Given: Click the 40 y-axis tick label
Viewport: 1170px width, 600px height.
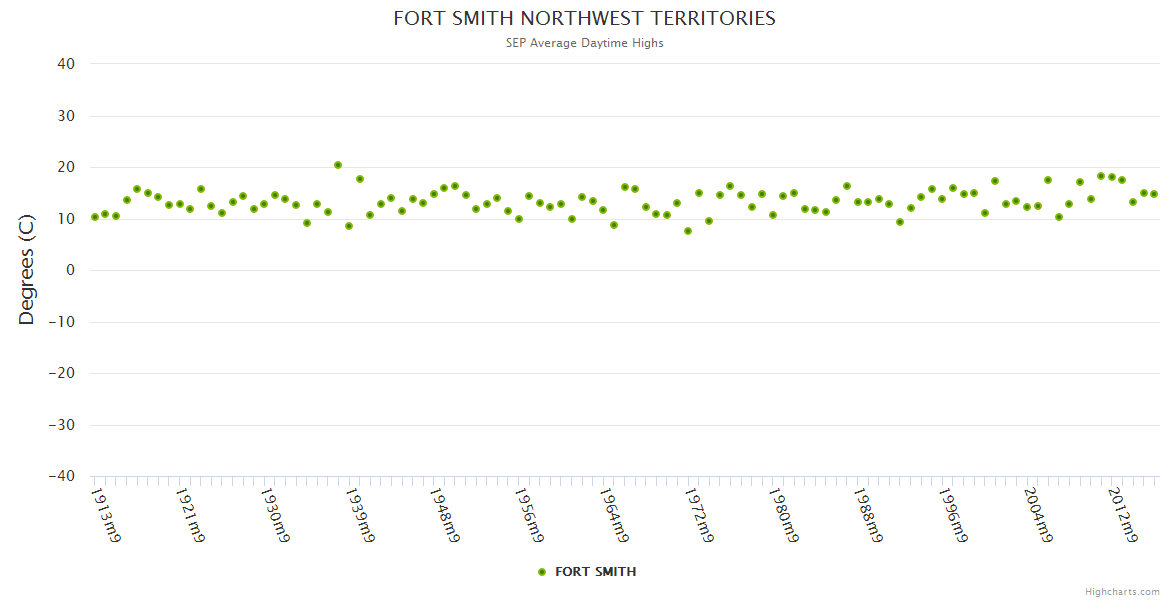Looking at the screenshot, I should tap(66, 64).
